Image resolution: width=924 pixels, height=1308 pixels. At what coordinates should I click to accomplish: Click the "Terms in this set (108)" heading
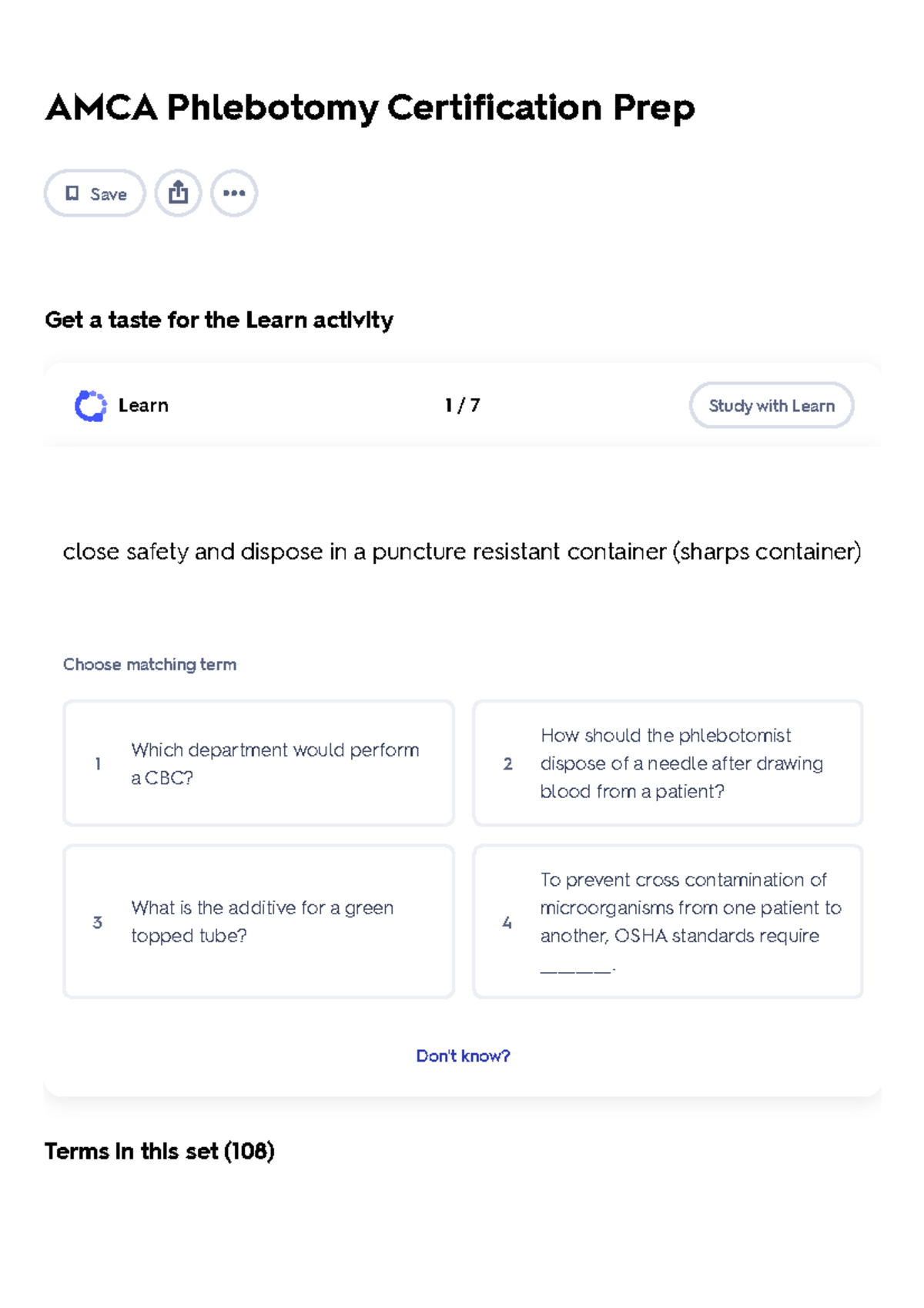point(159,1151)
